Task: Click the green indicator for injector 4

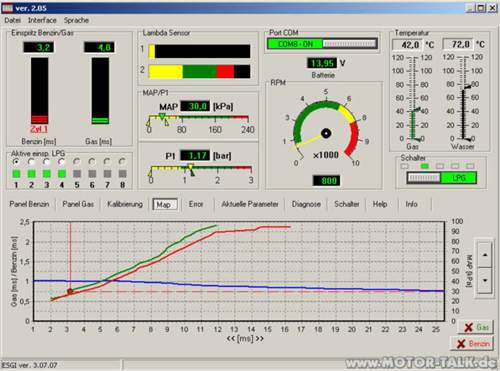Action: [62, 174]
